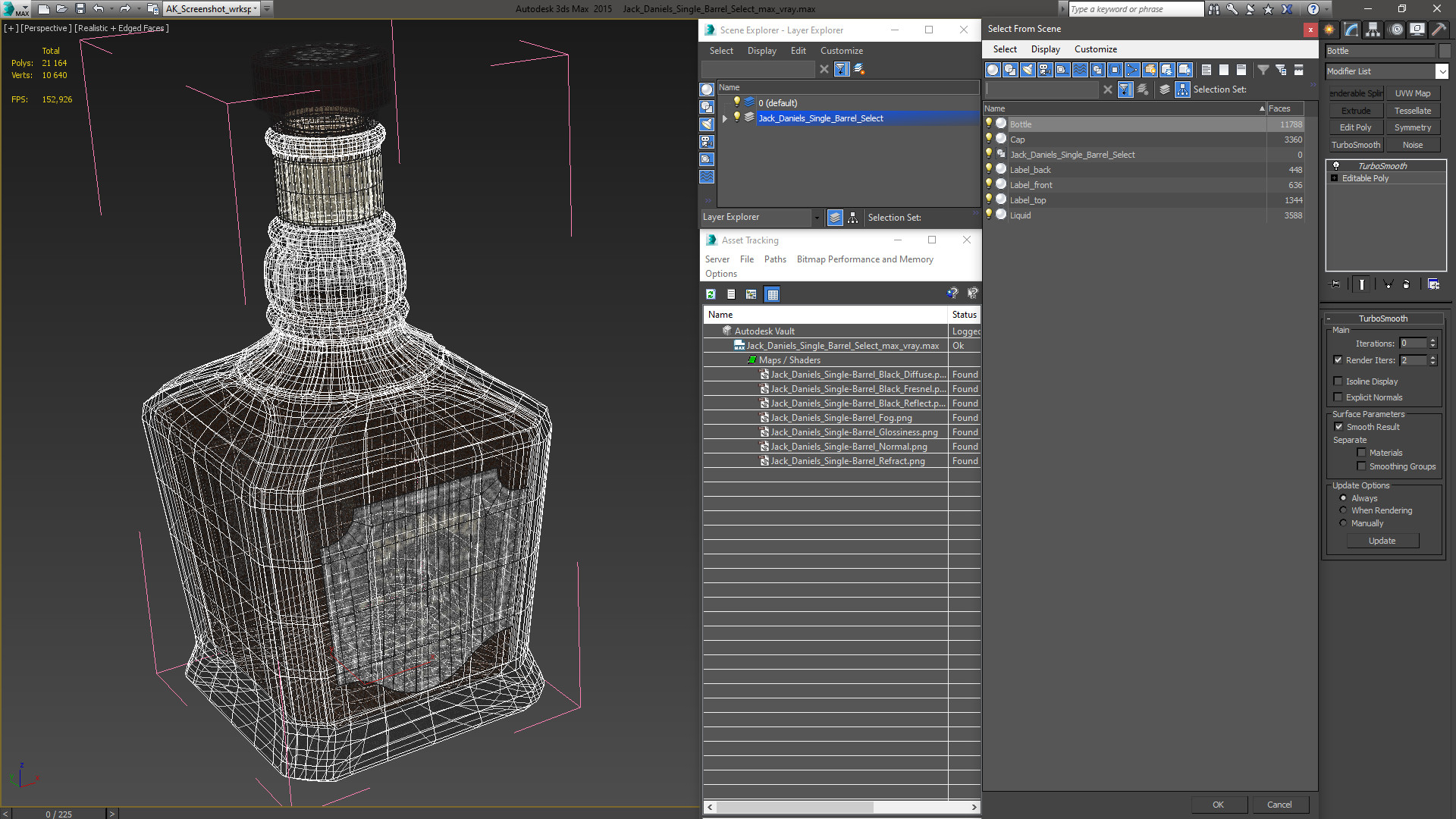Toggle Smooth Result checkbox
The width and height of the screenshot is (1456, 819).
(1338, 427)
